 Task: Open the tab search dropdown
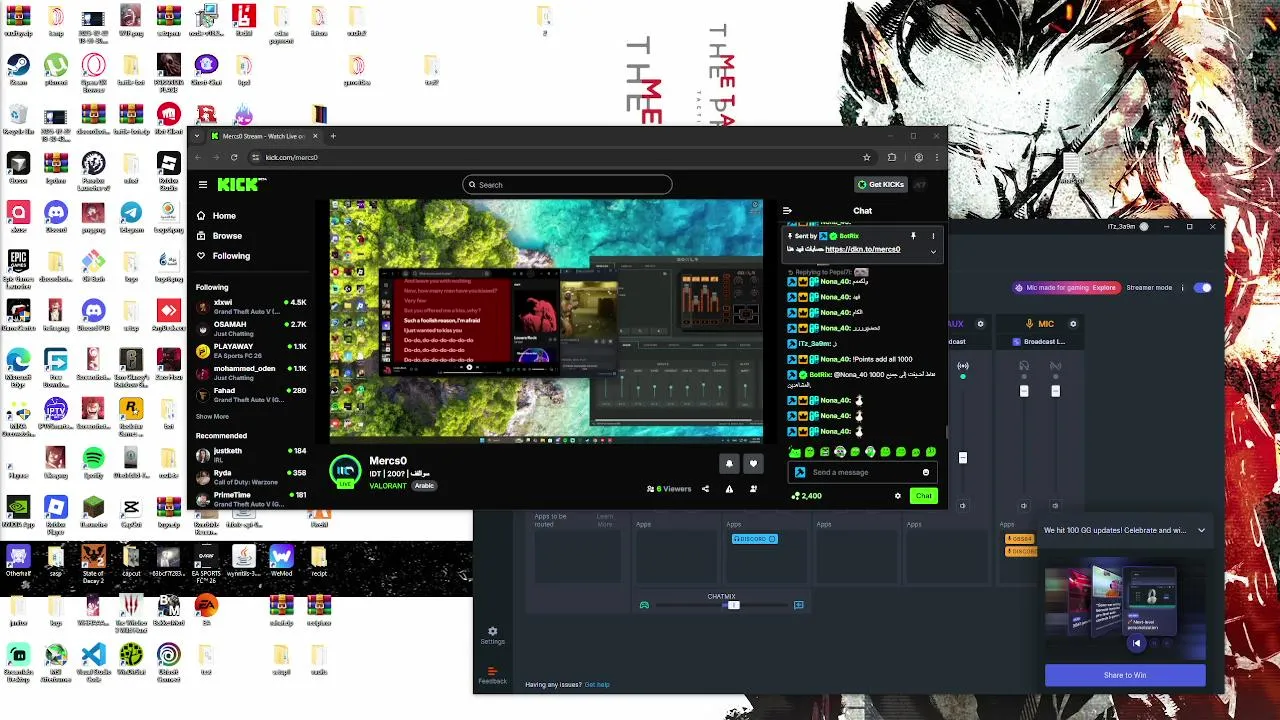pyautogui.click(x=197, y=136)
